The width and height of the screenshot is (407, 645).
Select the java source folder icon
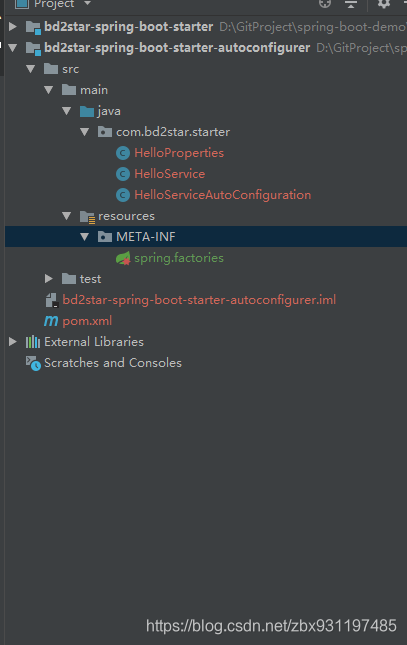(87, 111)
